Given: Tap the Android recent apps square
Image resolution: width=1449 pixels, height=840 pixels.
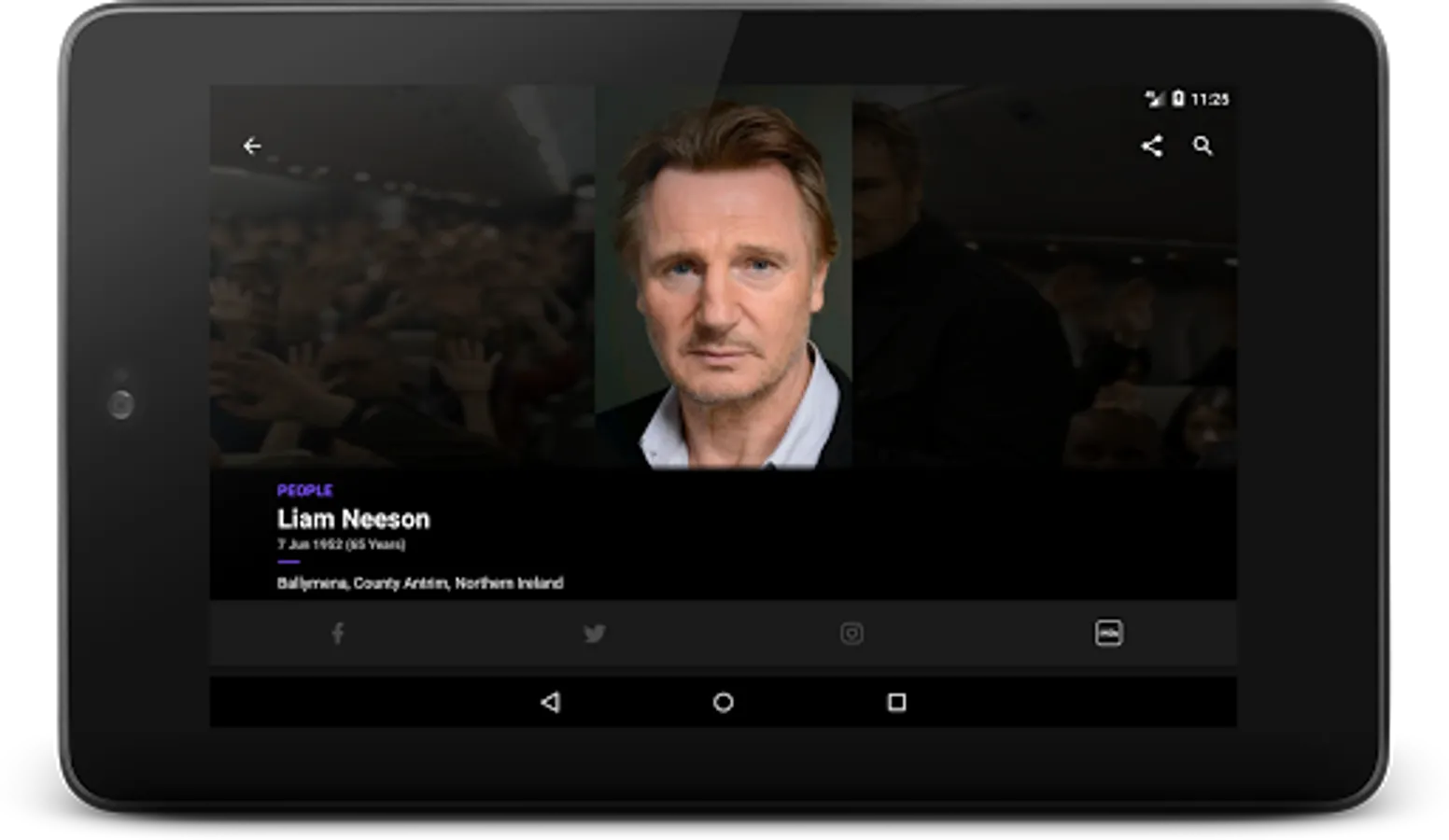Looking at the screenshot, I should click(x=896, y=702).
